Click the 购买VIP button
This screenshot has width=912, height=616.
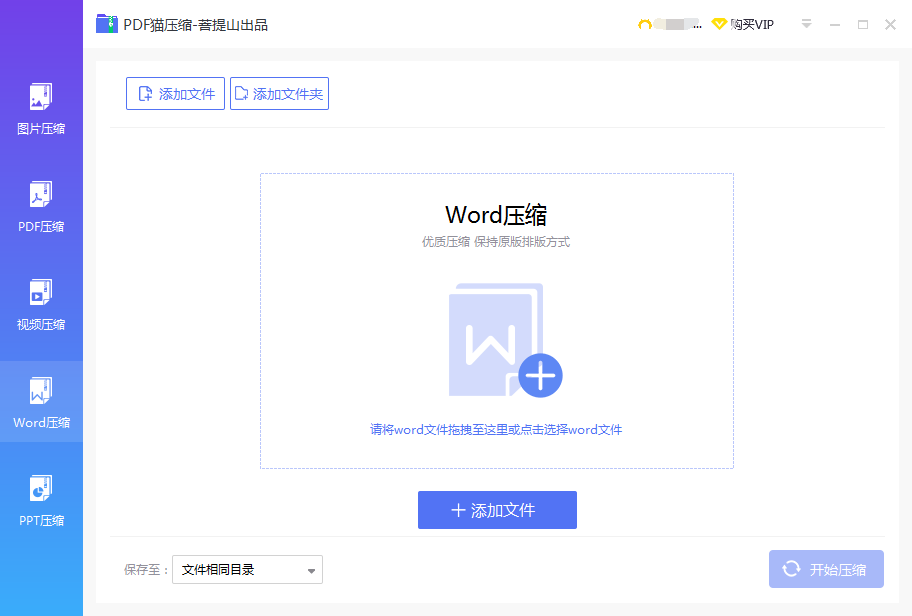tap(743, 24)
